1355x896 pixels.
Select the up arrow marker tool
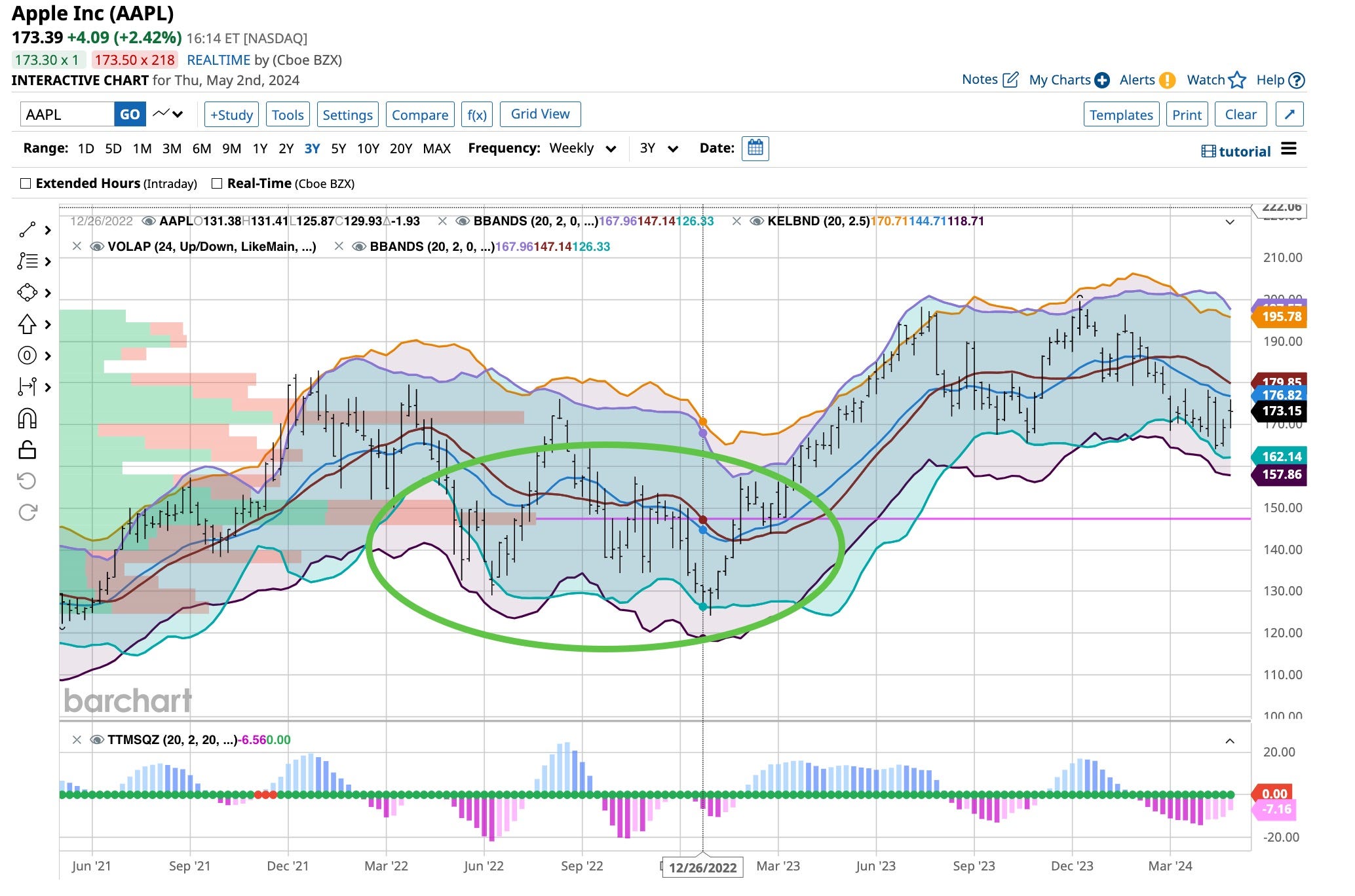[x=27, y=324]
